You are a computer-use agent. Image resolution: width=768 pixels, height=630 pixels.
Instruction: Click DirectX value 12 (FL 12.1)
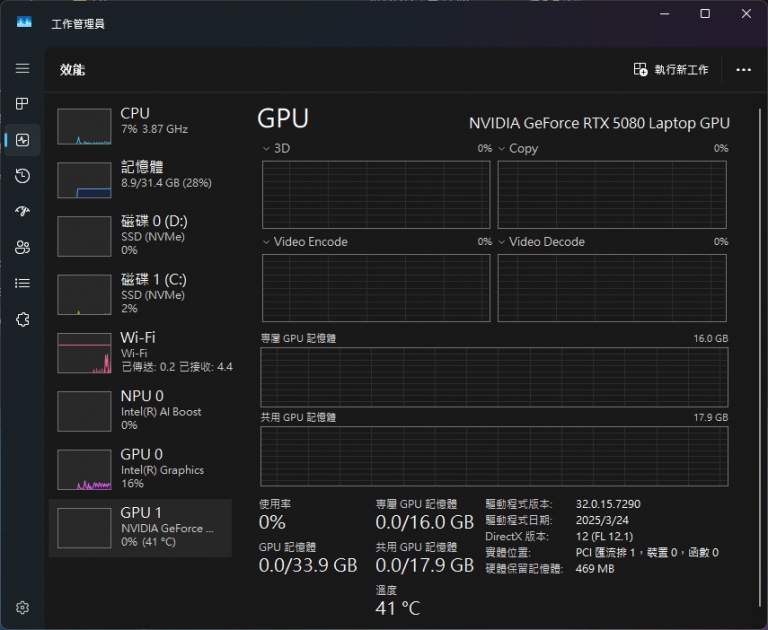click(604, 536)
